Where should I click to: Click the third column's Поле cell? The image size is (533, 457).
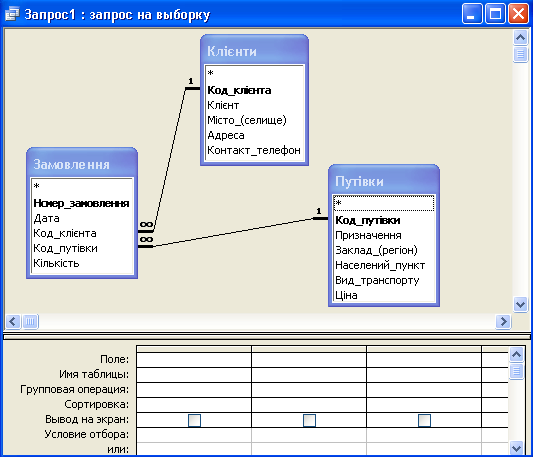click(424, 359)
